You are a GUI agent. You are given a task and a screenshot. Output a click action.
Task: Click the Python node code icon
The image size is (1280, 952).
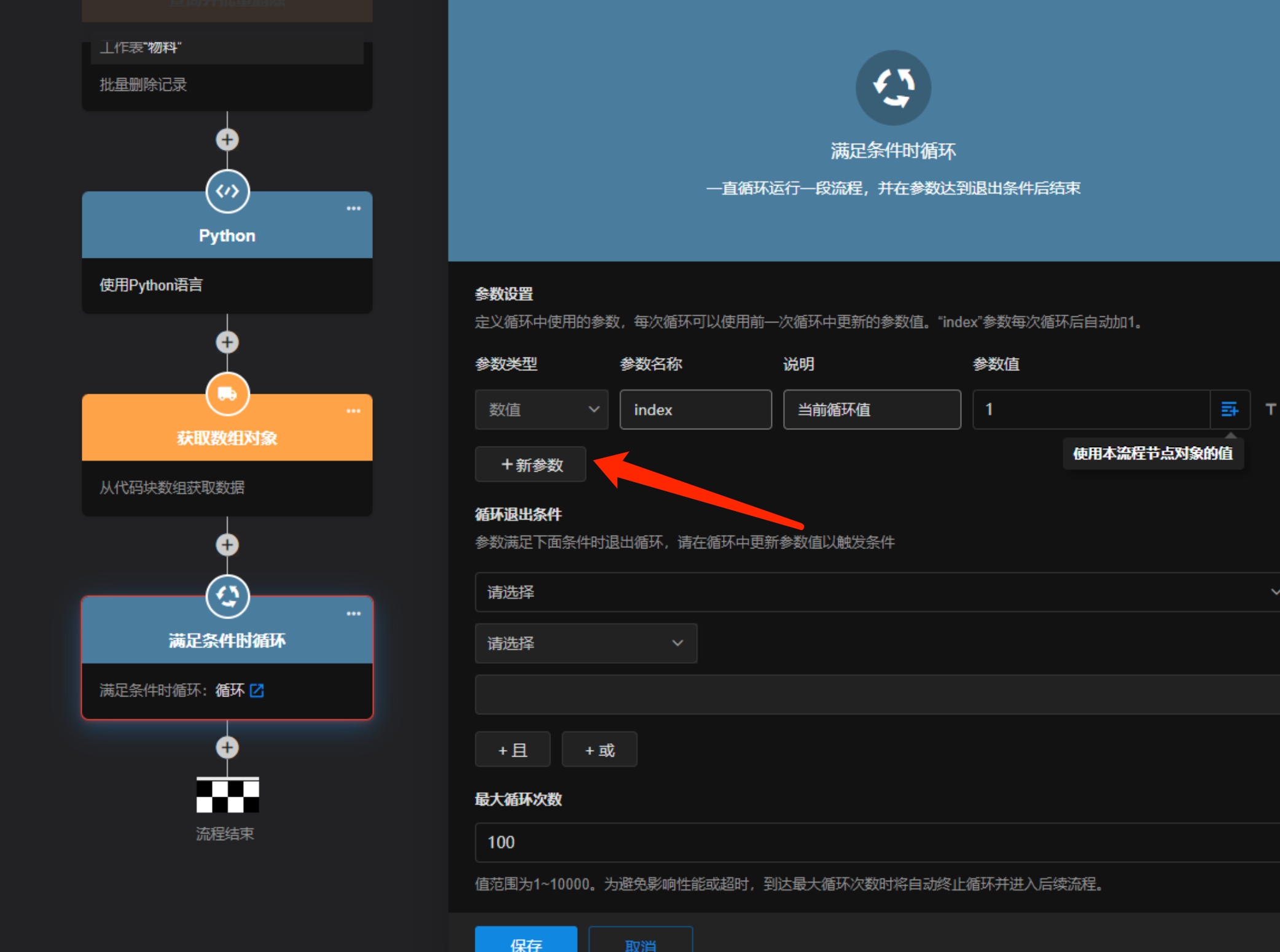(227, 192)
